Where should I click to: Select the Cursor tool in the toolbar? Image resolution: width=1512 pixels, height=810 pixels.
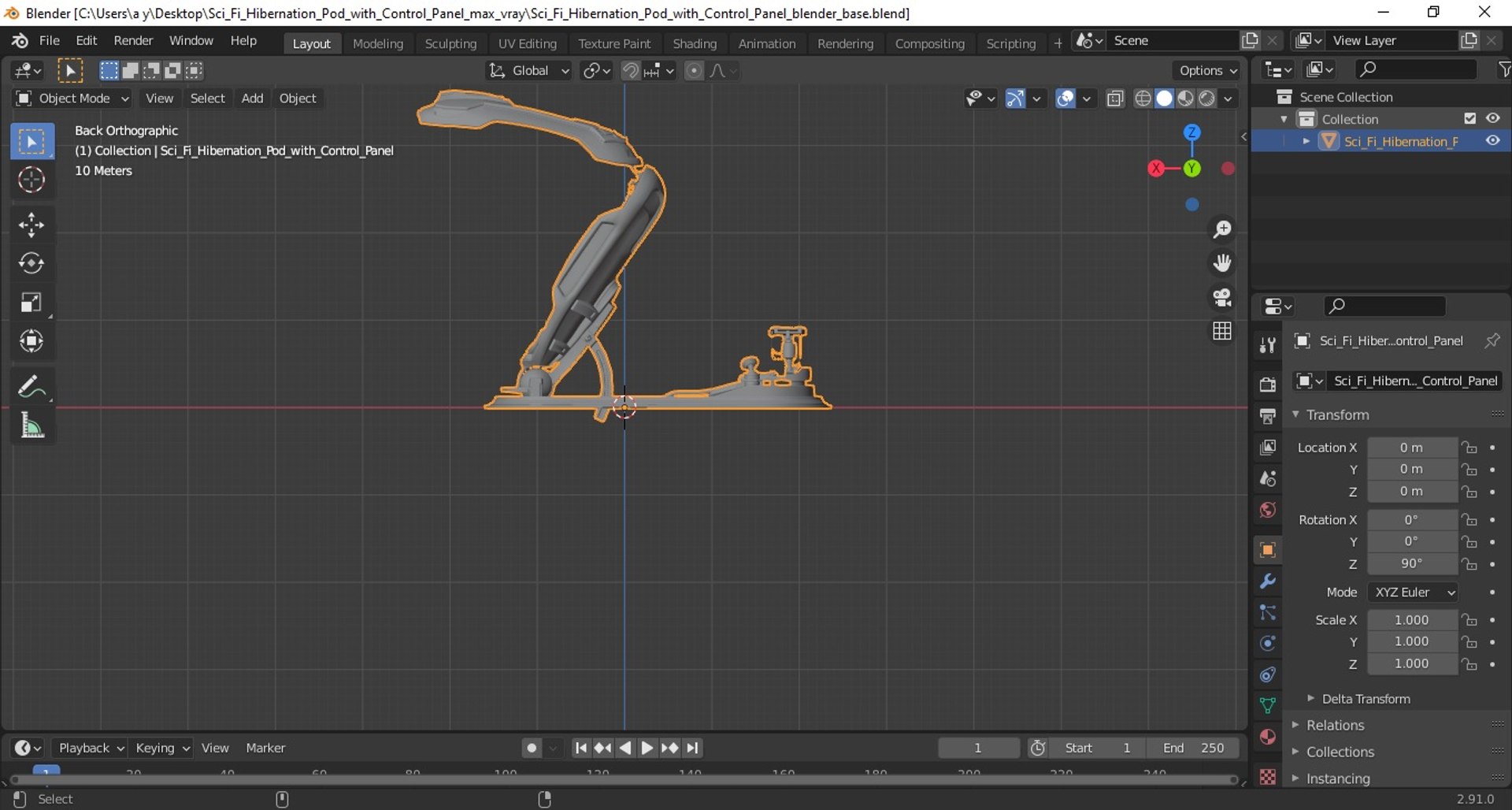(x=31, y=180)
